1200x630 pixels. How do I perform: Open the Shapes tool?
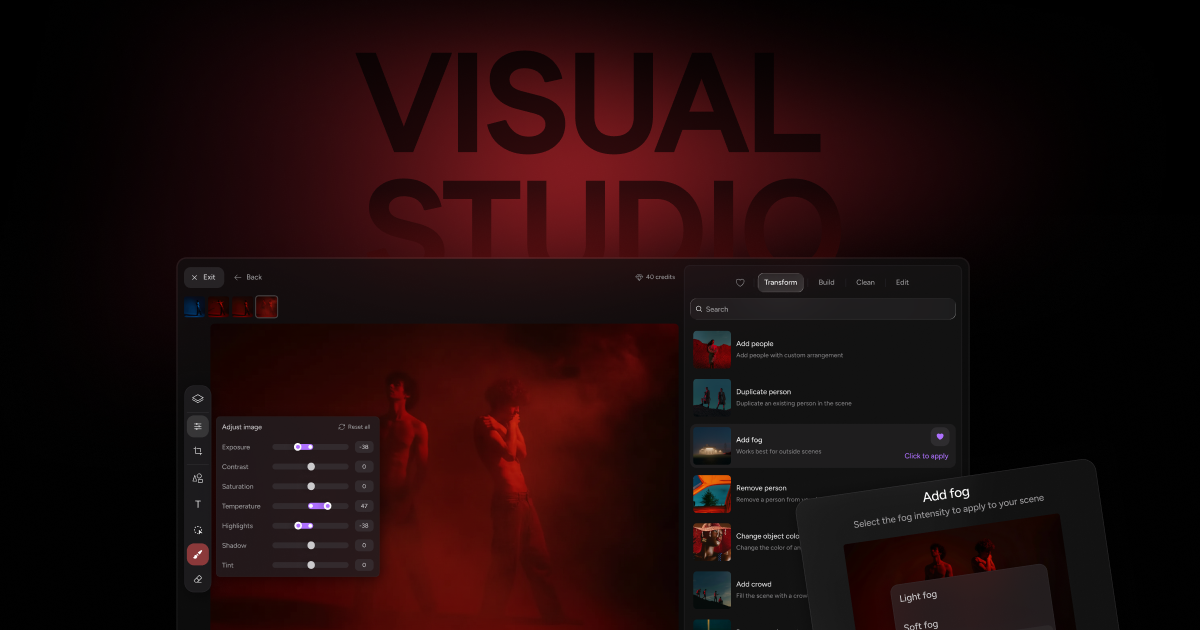pyautogui.click(x=198, y=479)
